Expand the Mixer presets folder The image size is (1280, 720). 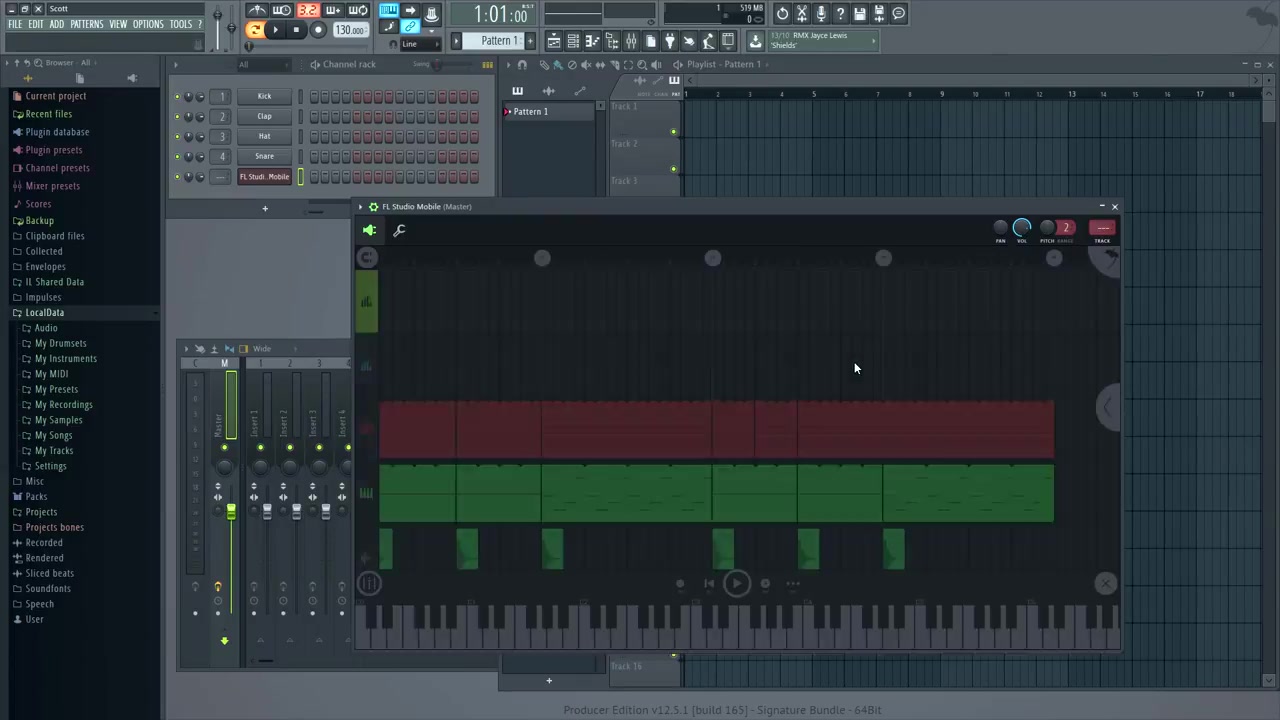pos(52,186)
